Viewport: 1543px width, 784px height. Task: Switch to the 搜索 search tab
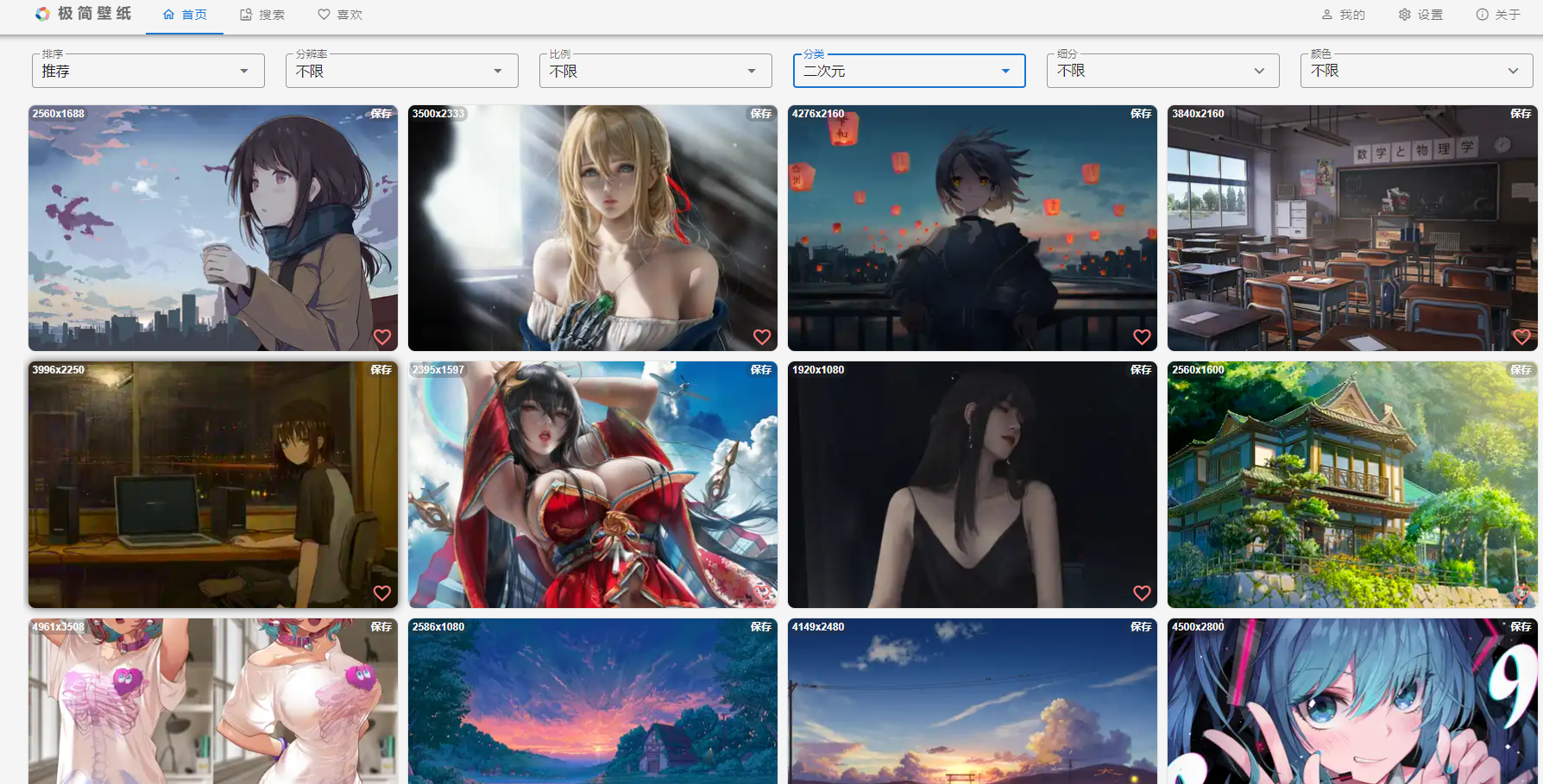tap(262, 15)
